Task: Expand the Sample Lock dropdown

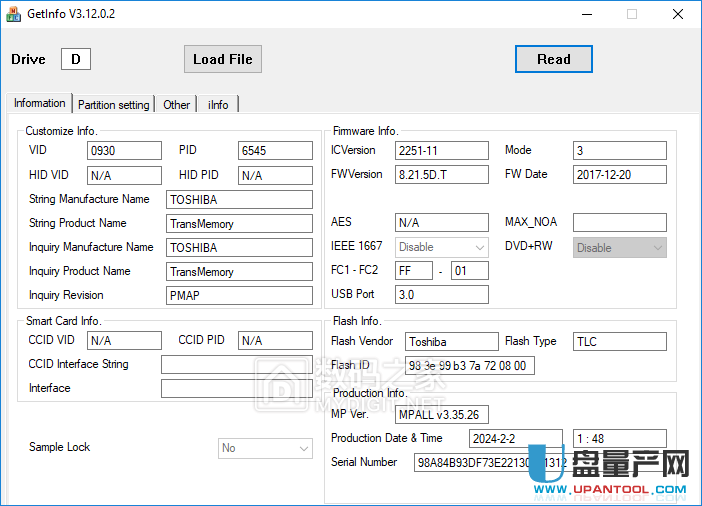Action: click(x=265, y=448)
